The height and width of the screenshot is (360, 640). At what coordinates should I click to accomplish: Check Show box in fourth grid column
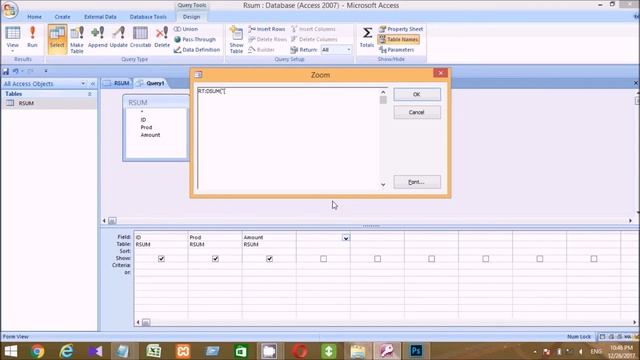pyautogui.click(x=323, y=259)
